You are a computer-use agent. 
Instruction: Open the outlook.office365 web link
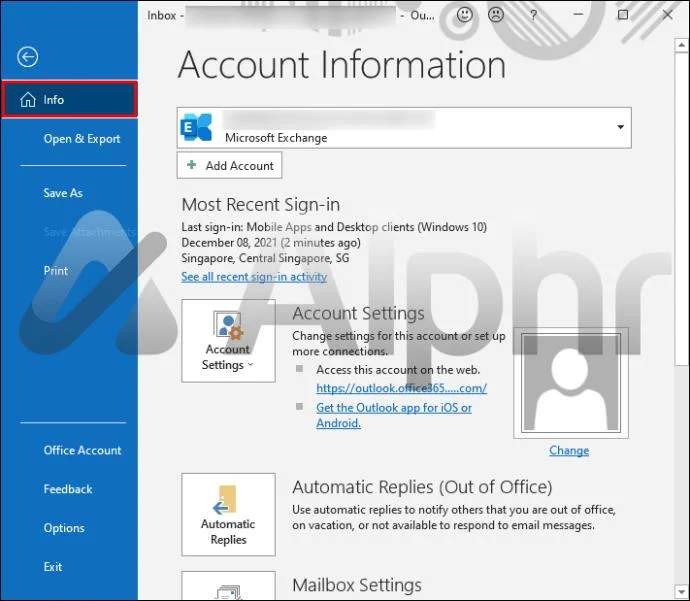pos(401,388)
